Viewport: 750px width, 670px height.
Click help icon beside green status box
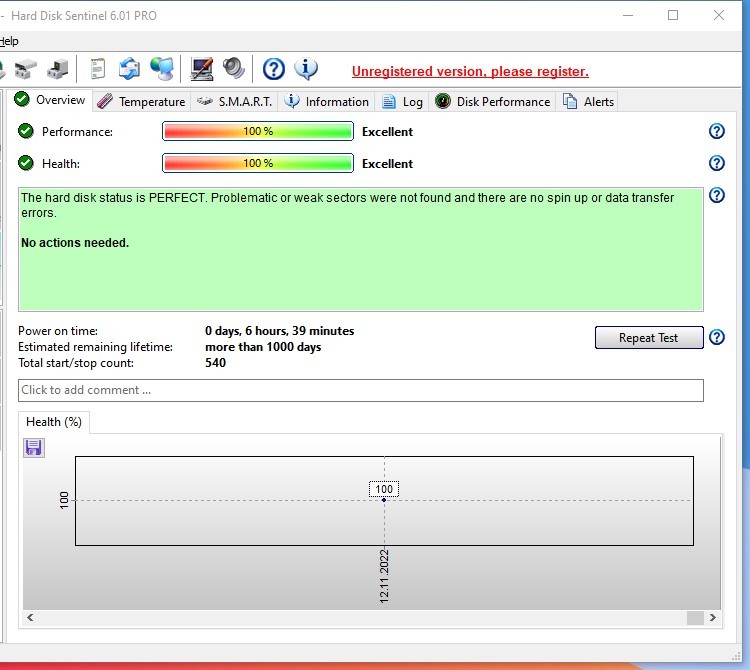point(717,195)
